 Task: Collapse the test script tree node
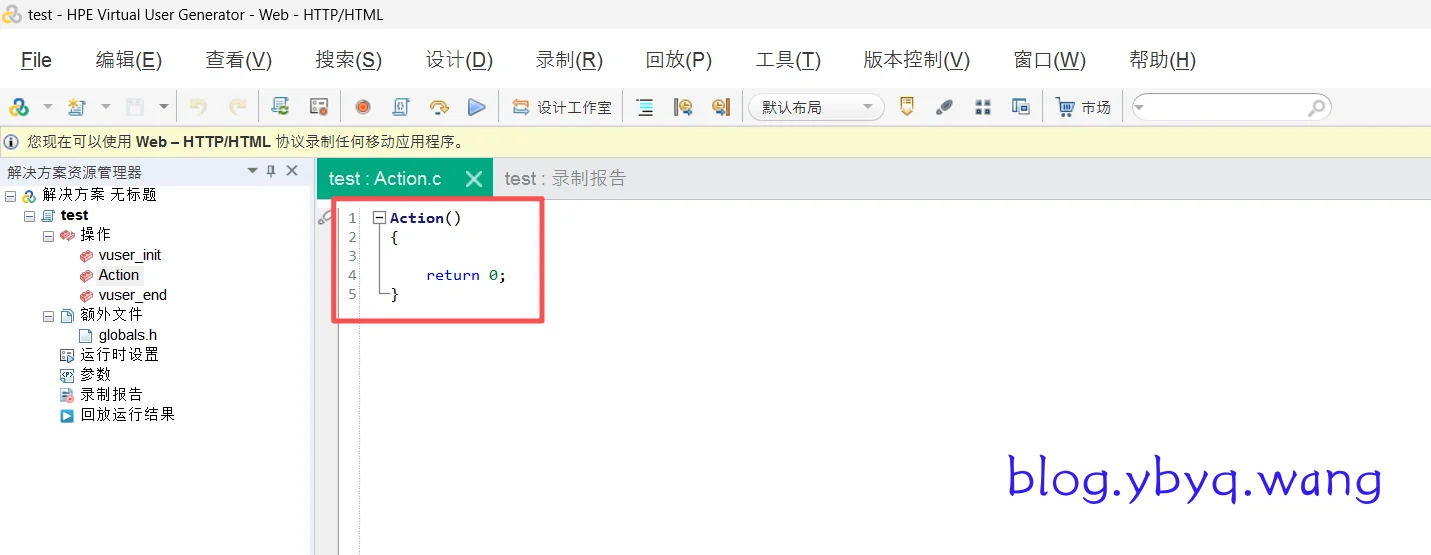click(x=30, y=216)
